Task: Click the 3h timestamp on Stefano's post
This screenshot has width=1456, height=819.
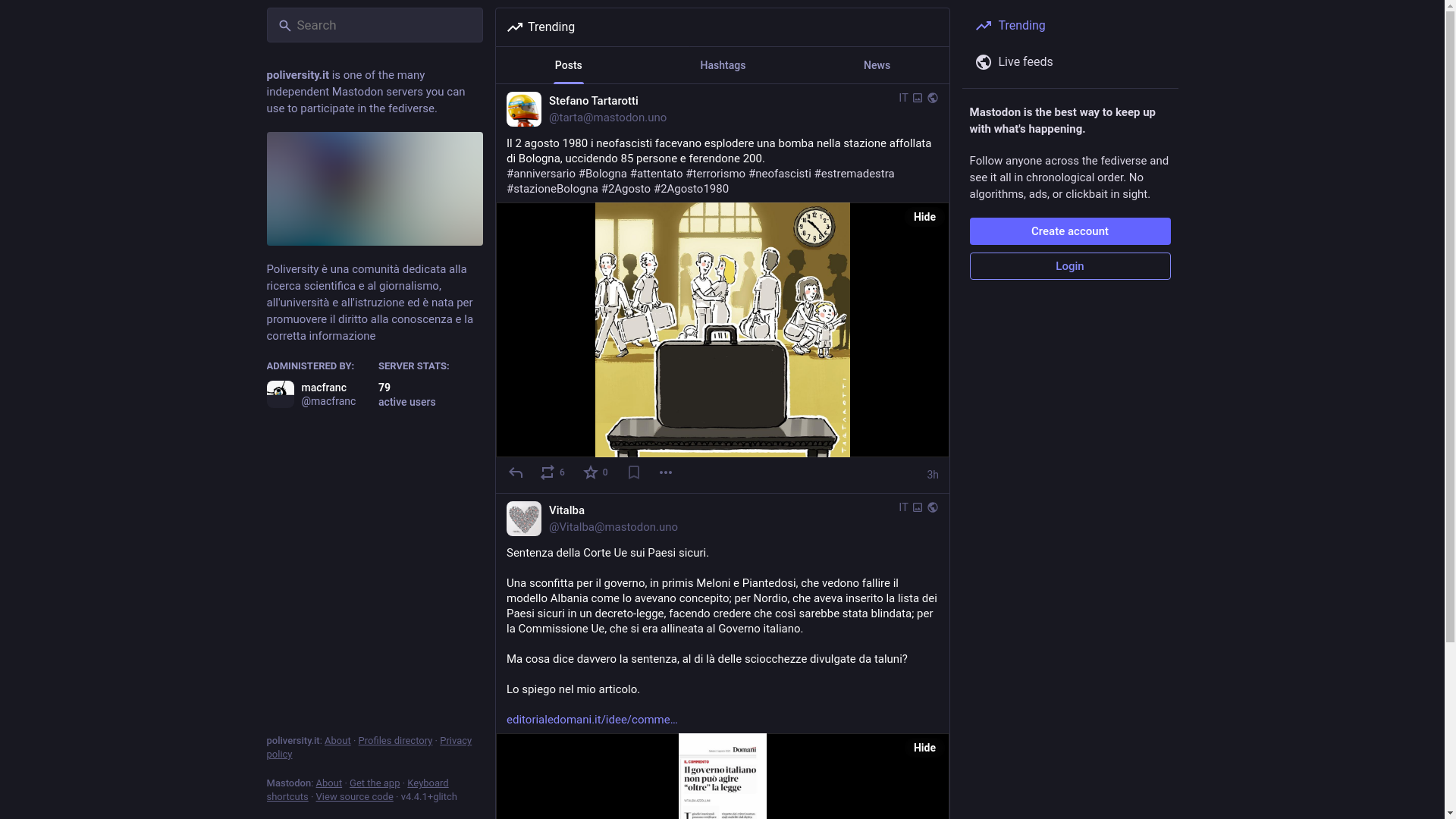Action: [933, 475]
